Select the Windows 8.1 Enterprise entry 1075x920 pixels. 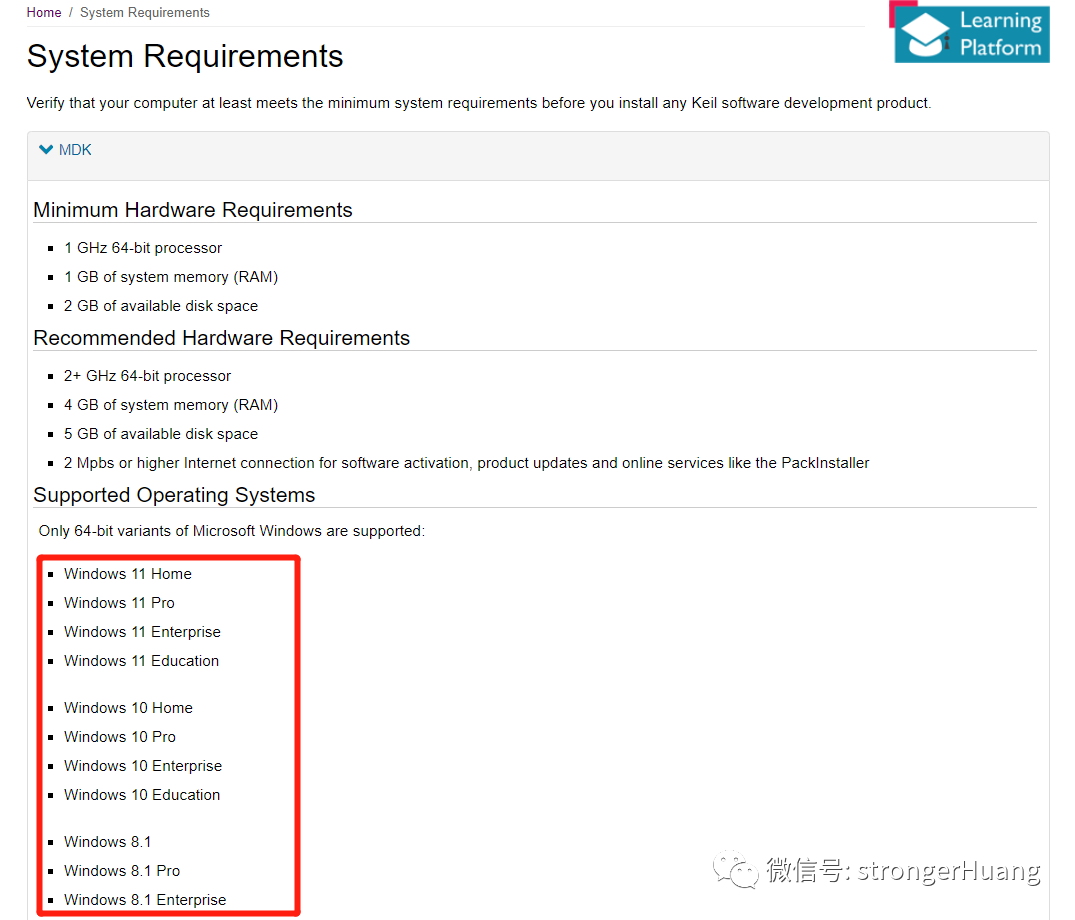click(x=145, y=899)
